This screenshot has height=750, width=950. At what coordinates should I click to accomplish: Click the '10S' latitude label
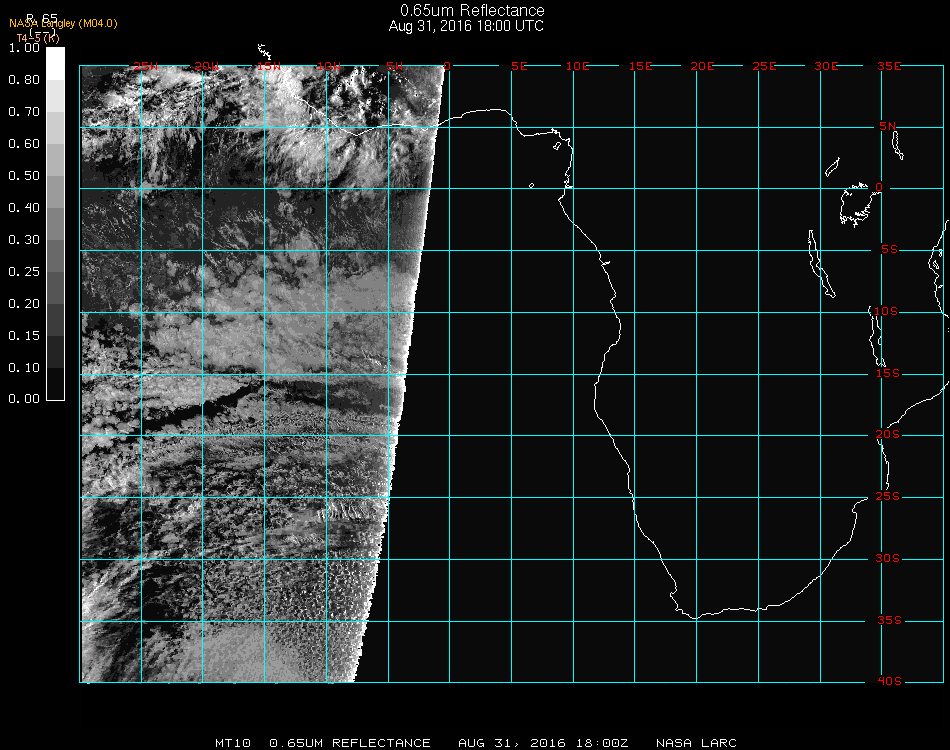point(886,311)
